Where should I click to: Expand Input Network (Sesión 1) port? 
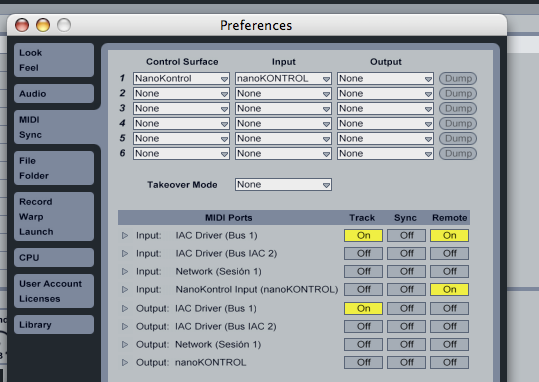click(125, 272)
